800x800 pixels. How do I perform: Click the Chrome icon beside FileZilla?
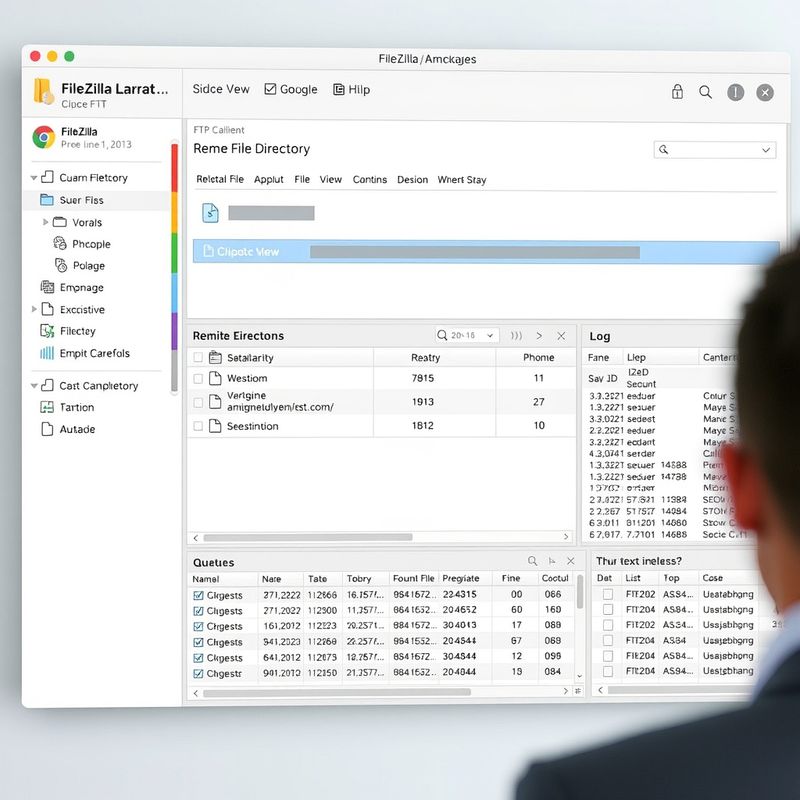(x=44, y=137)
